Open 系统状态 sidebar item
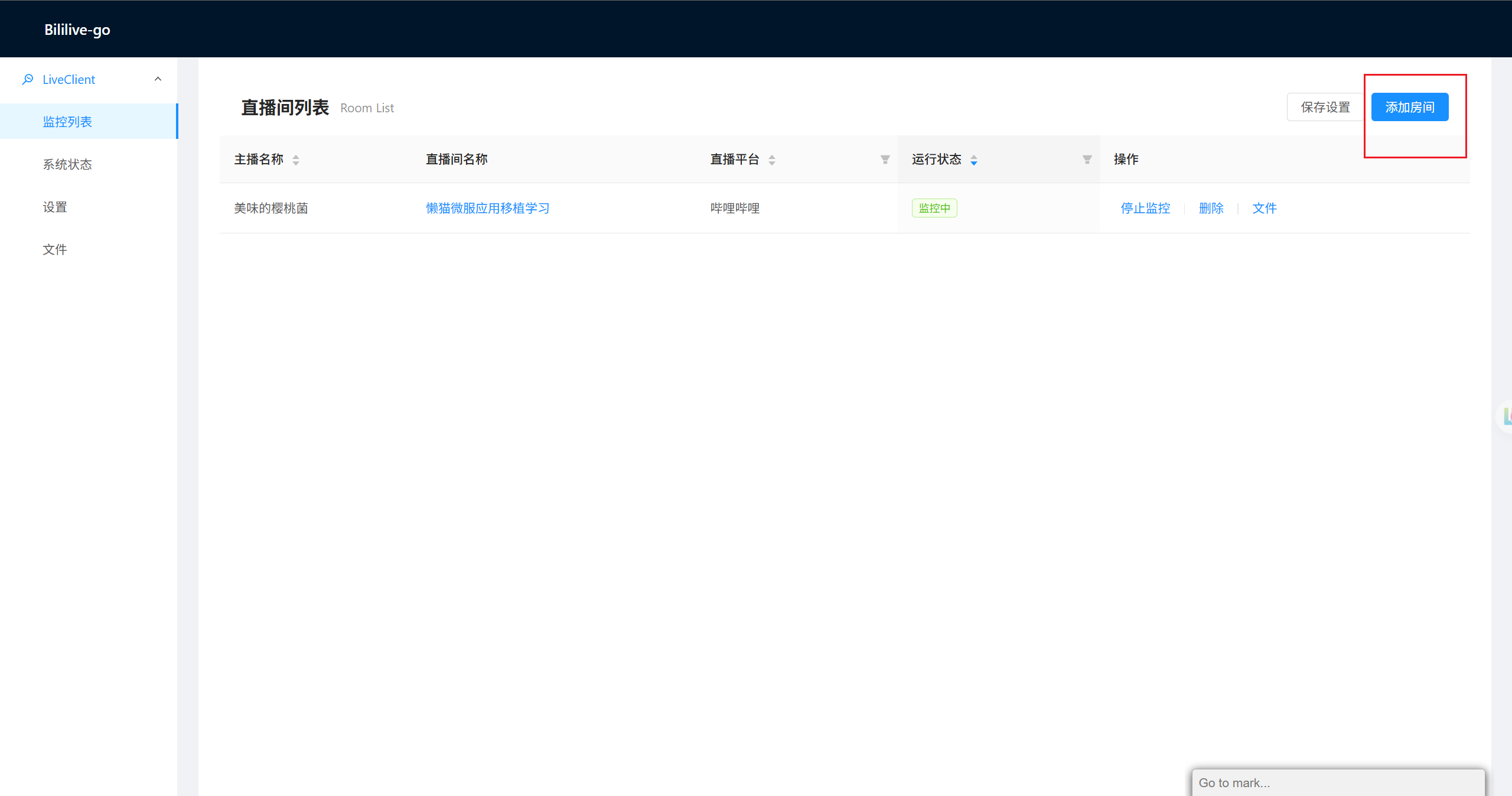This screenshot has width=1512, height=796. click(89, 164)
